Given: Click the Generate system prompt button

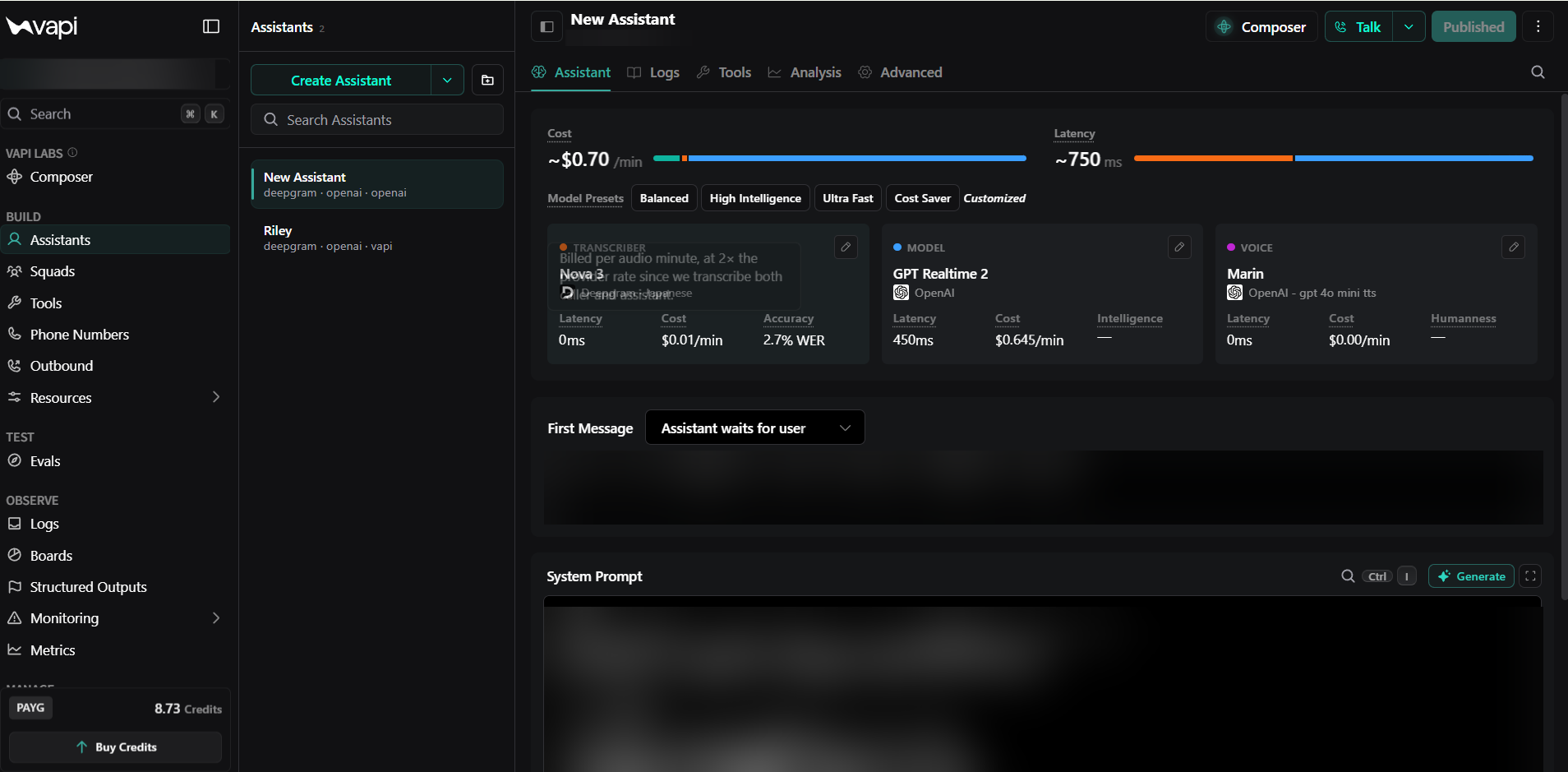Looking at the screenshot, I should [x=1471, y=576].
